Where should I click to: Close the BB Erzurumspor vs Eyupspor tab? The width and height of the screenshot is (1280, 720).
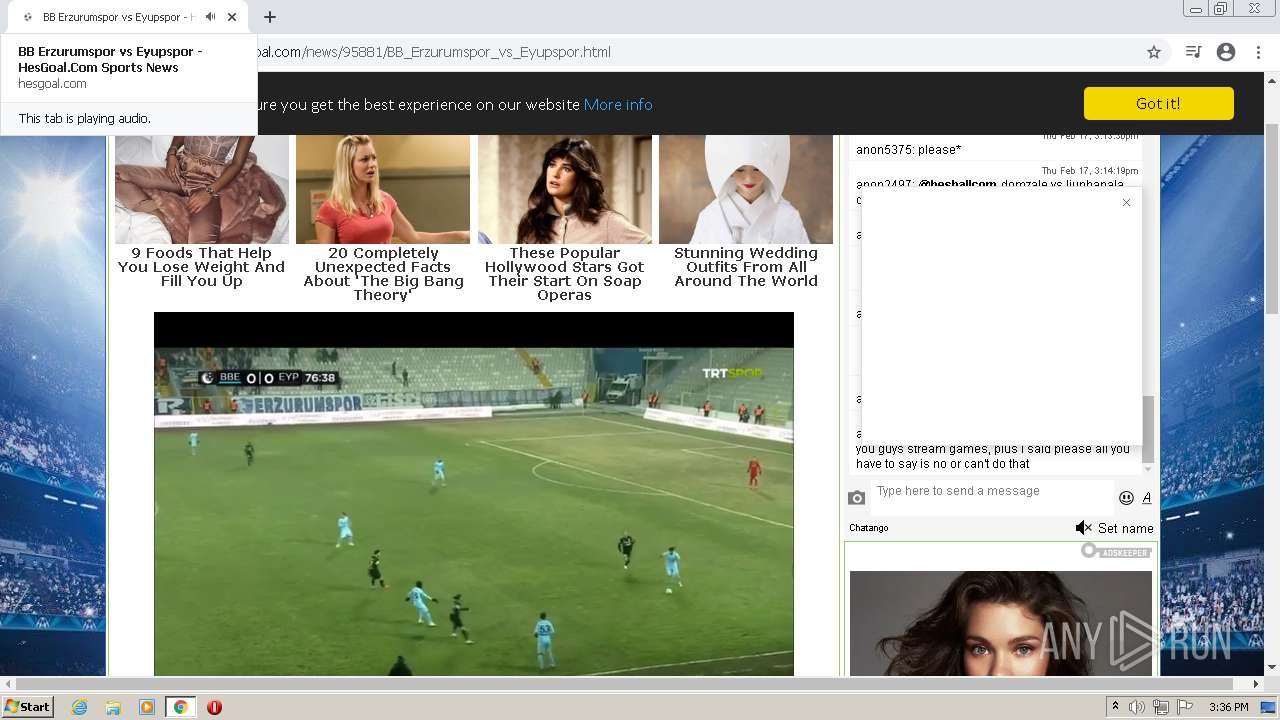(x=232, y=17)
